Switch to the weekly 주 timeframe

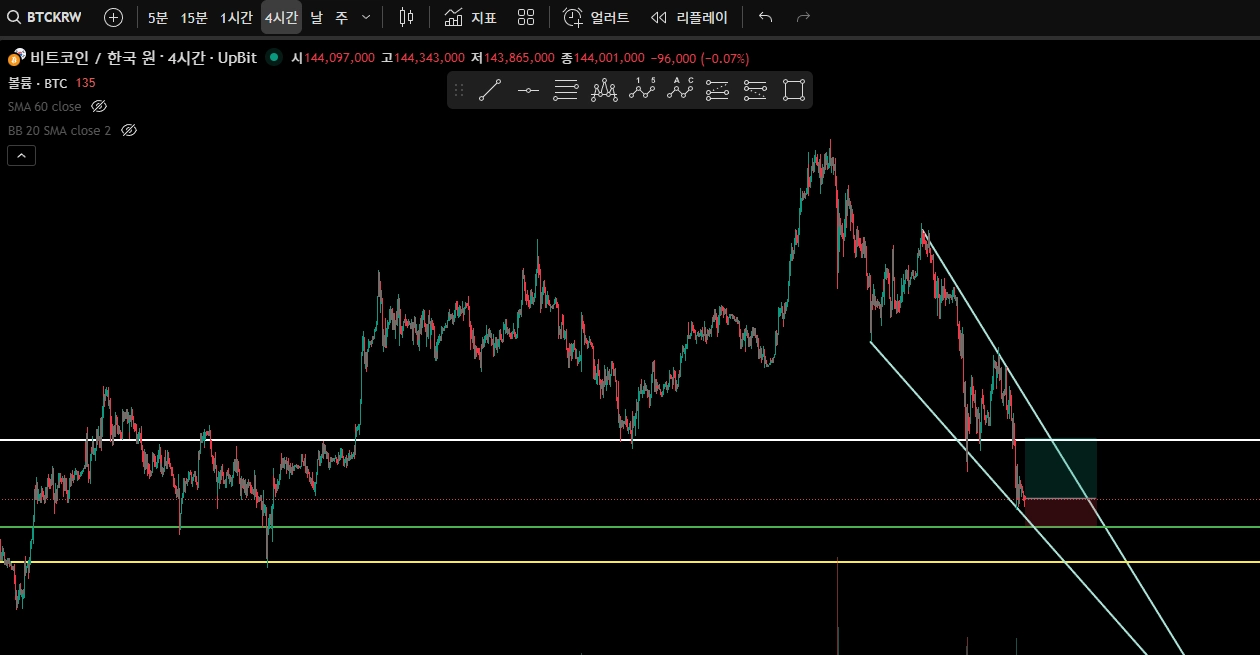tap(342, 17)
